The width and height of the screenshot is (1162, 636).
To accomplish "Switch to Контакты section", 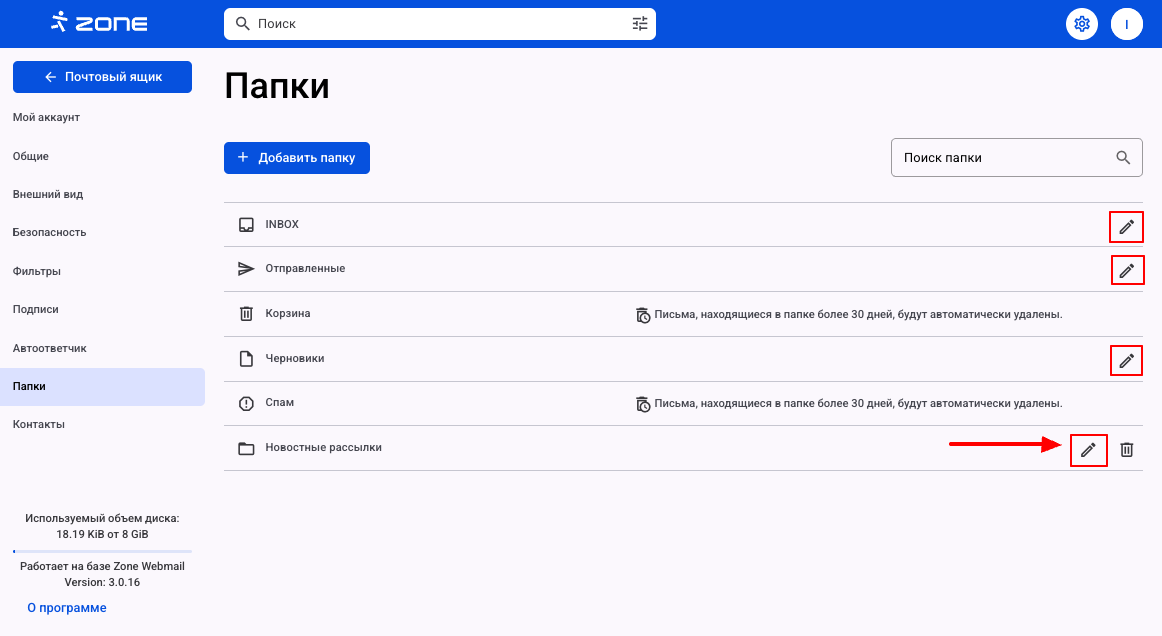I will (x=39, y=424).
